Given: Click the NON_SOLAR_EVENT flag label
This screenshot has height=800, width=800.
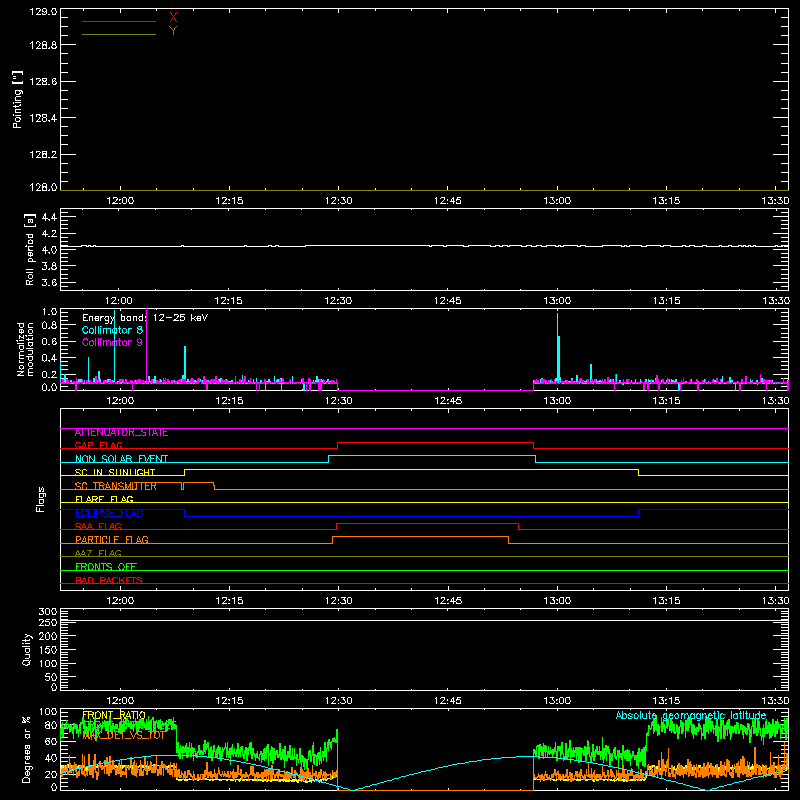Looking at the screenshot, I should [121, 459].
